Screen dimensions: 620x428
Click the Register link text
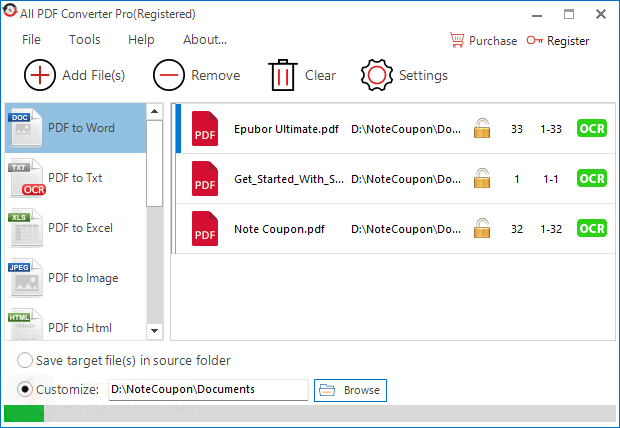[x=568, y=41]
